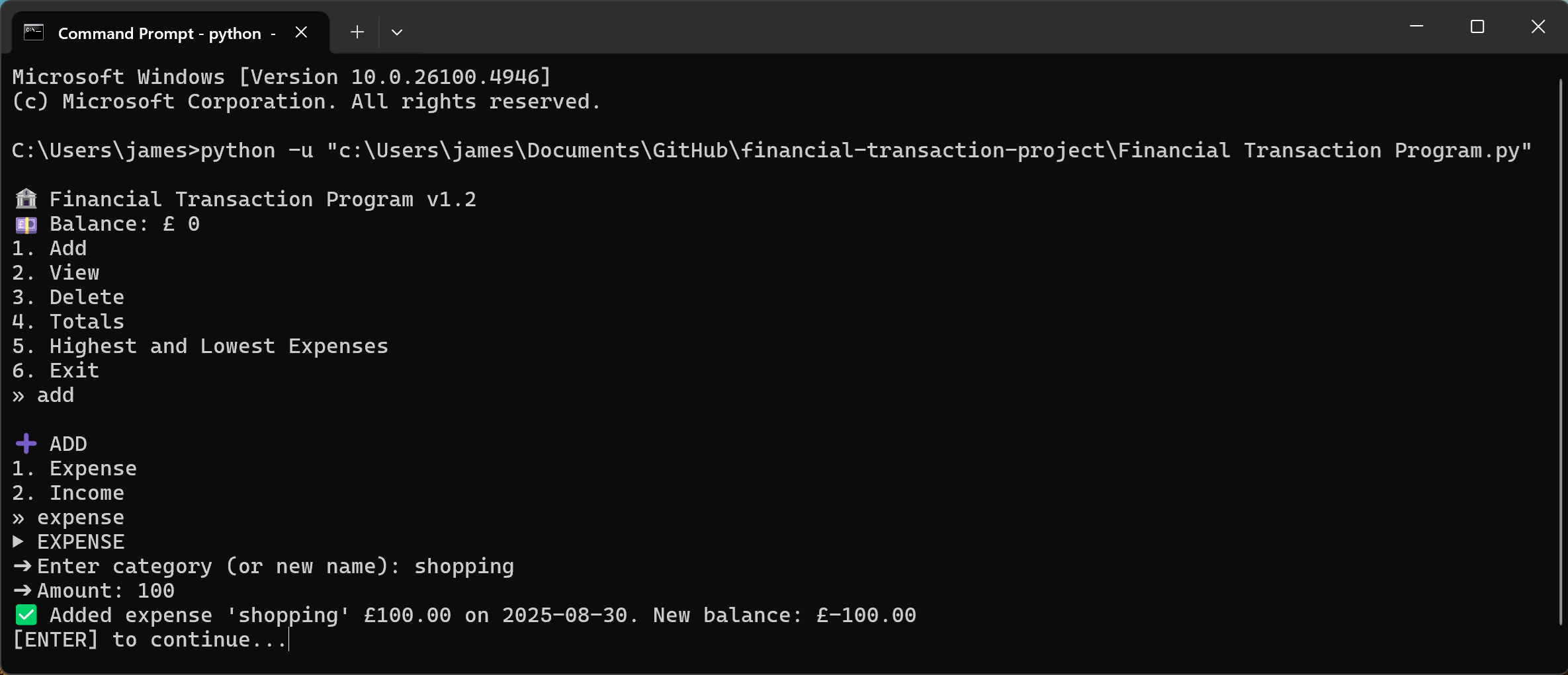Click the Command Prompt tab icon
This screenshot has width=1568, height=675.
[34, 32]
